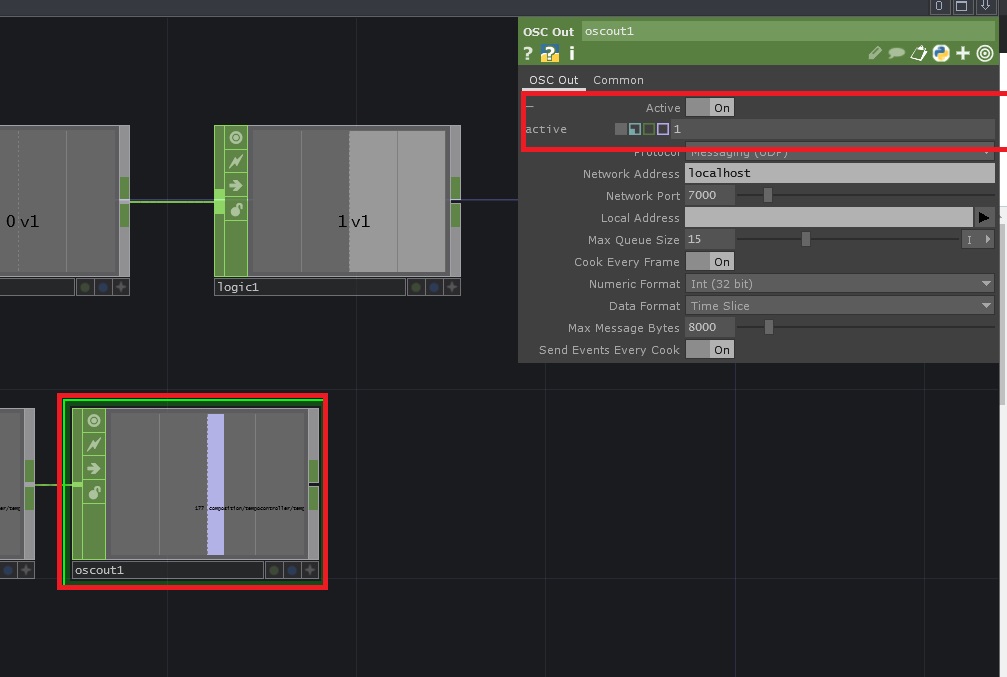
Task: Select gray constant mode square in active row
Action: (x=620, y=129)
